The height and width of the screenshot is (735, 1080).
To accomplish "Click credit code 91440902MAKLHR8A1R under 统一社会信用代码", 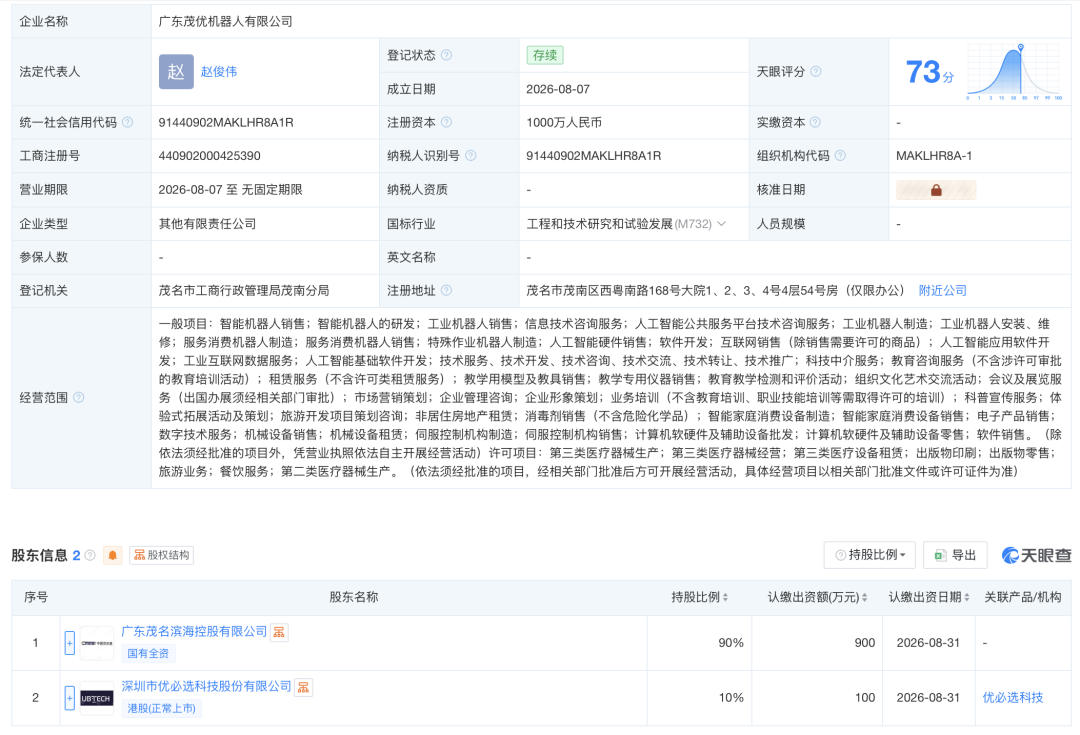I will 226,123.
